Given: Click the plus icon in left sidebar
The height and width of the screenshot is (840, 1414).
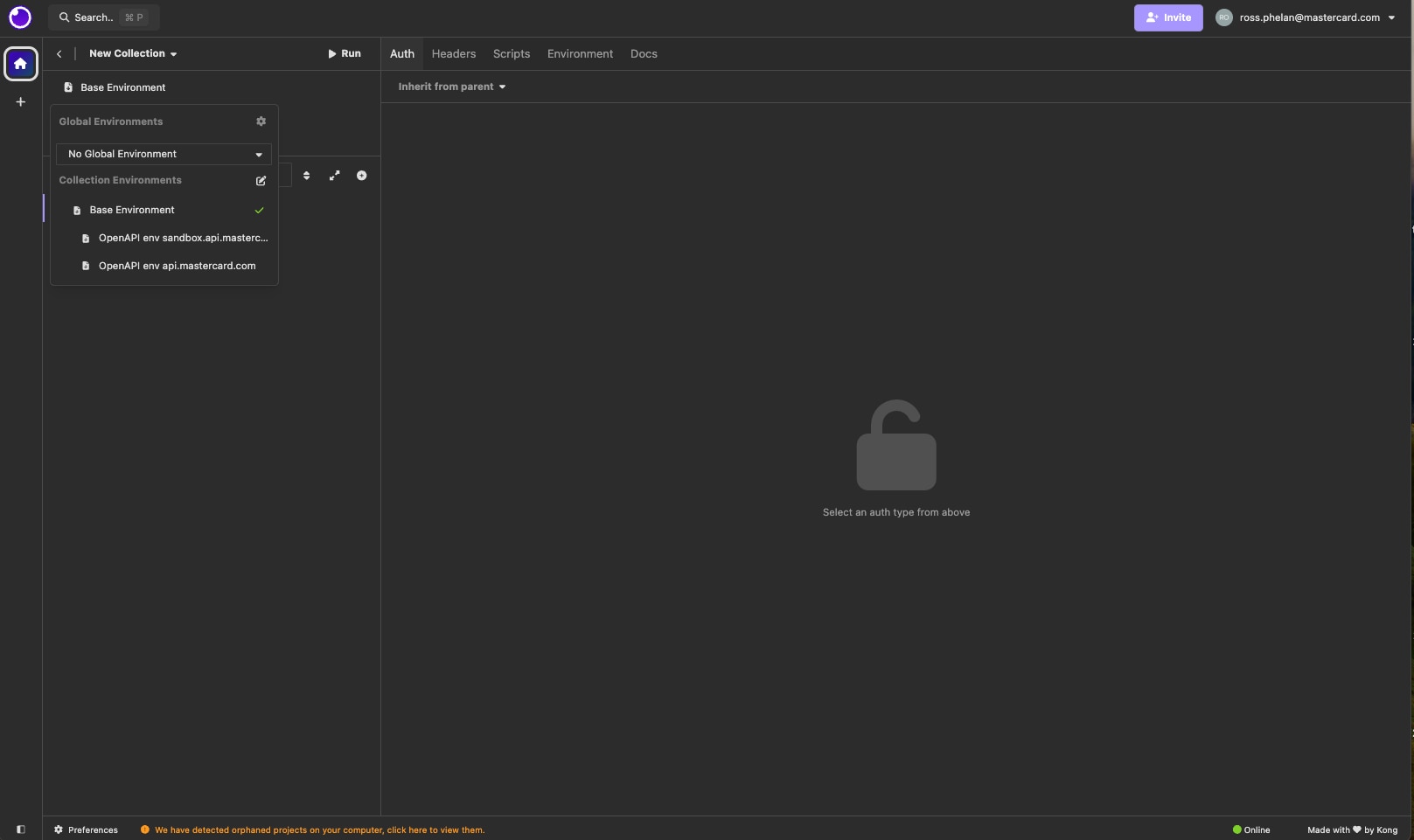Looking at the screenshot, I should click(21, 102).
